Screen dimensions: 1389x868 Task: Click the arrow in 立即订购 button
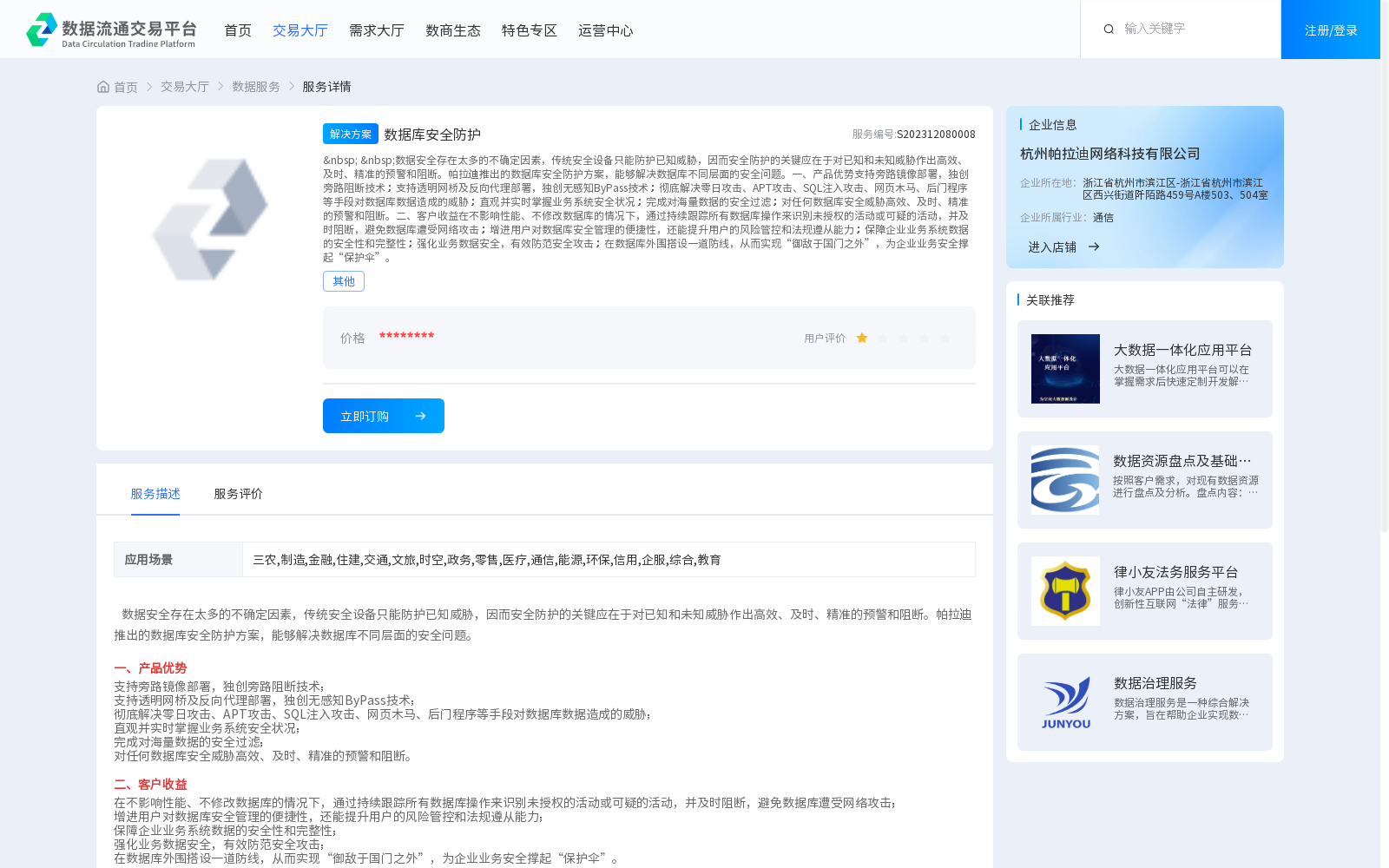coord(420,416)
